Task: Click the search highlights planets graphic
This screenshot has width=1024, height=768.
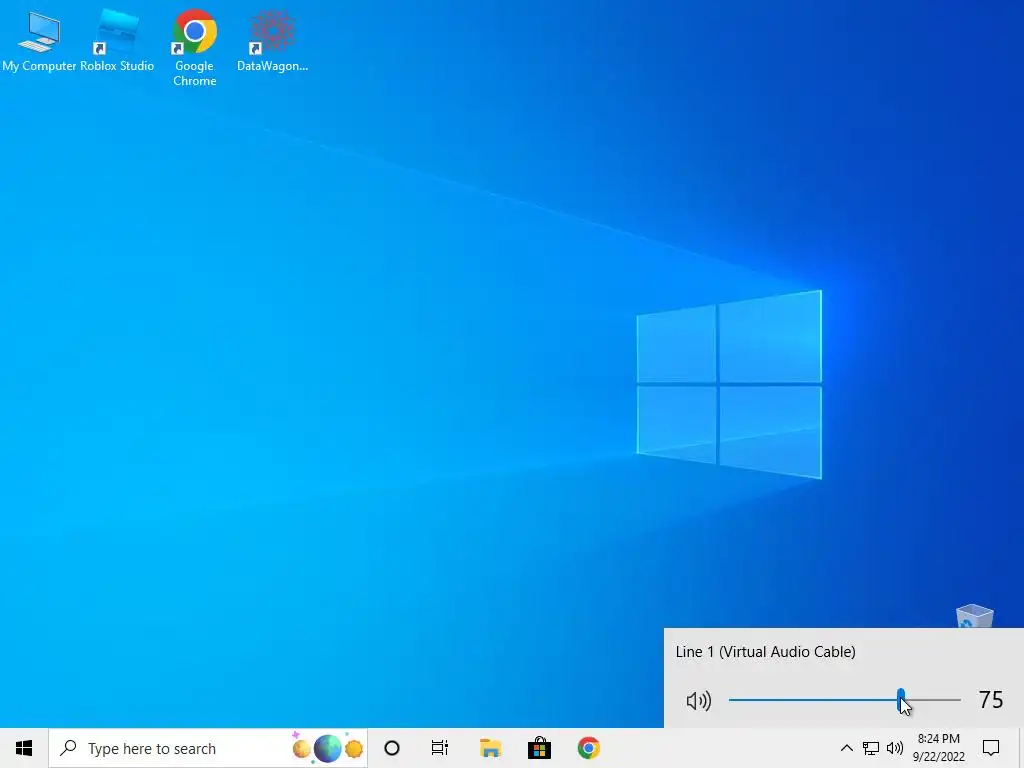Action: (327, 748)
